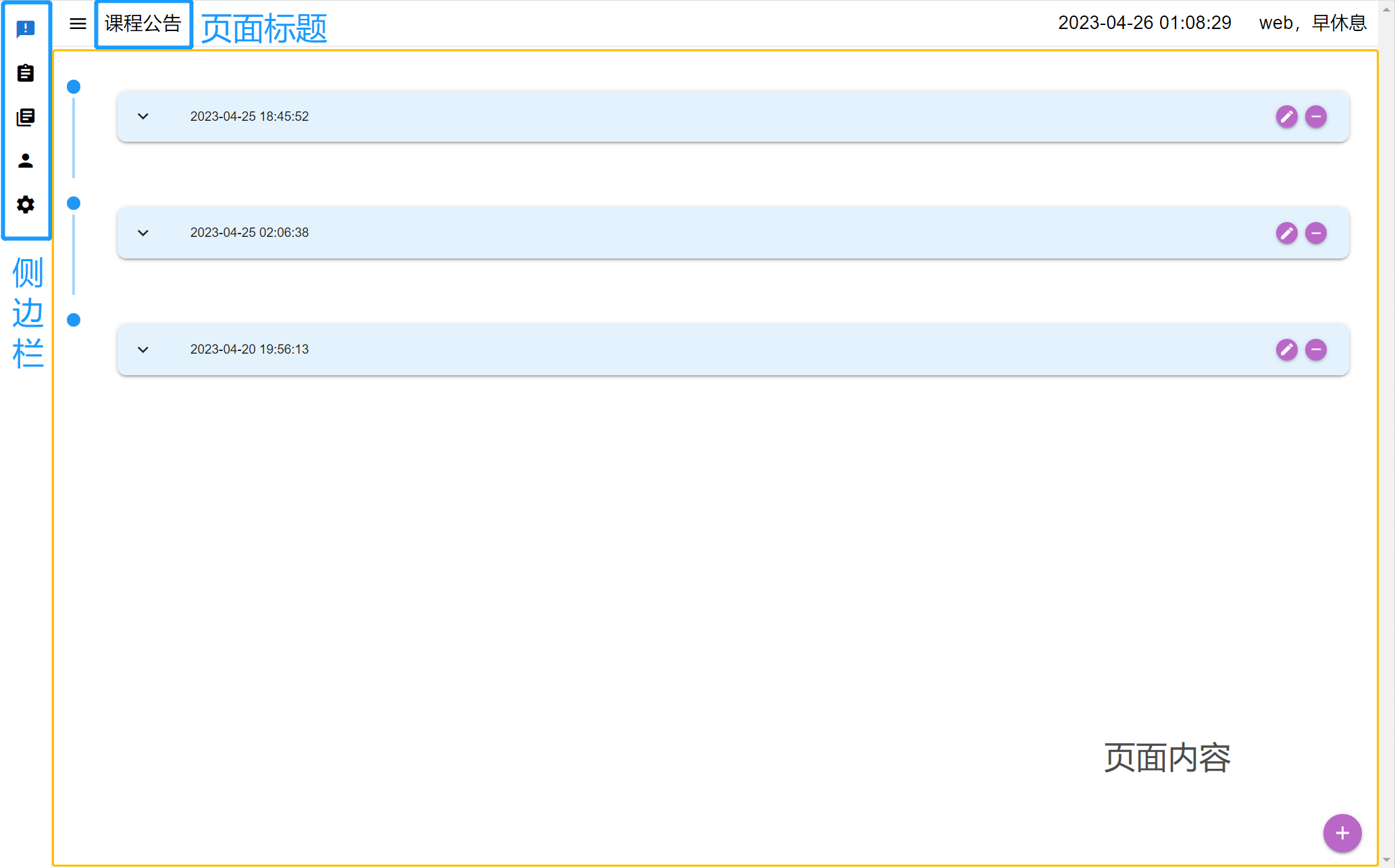
Task: Expand the 2023-04-25 02:06:38 announcement chevron
Action: point(143,233)
